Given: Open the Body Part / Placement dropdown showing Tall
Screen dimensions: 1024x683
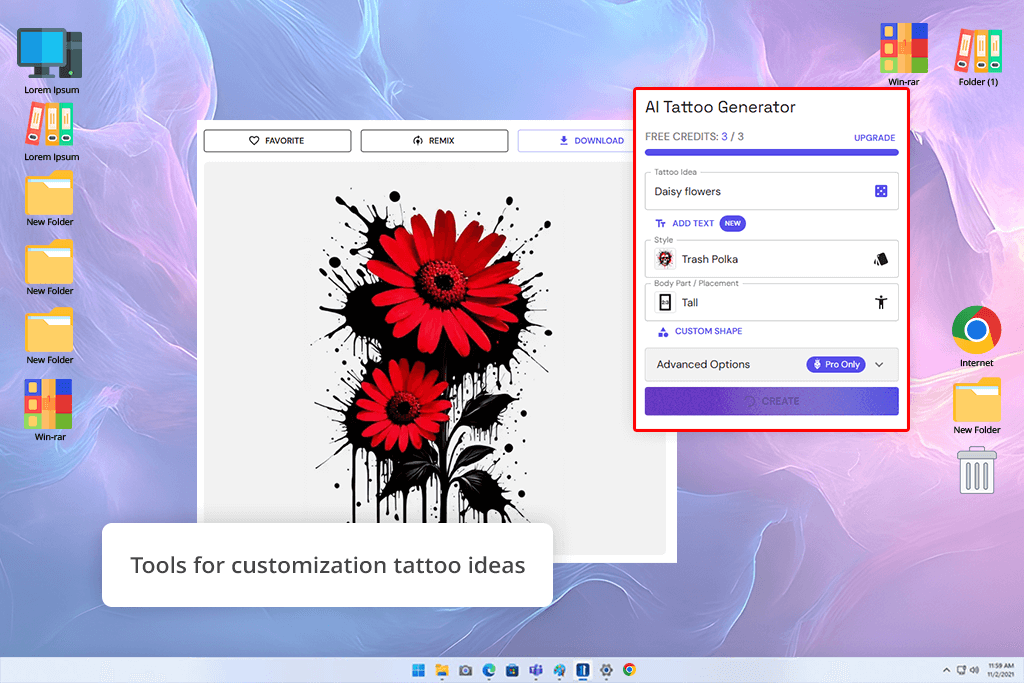Looking at the screenshot, I should pos(771,302).
